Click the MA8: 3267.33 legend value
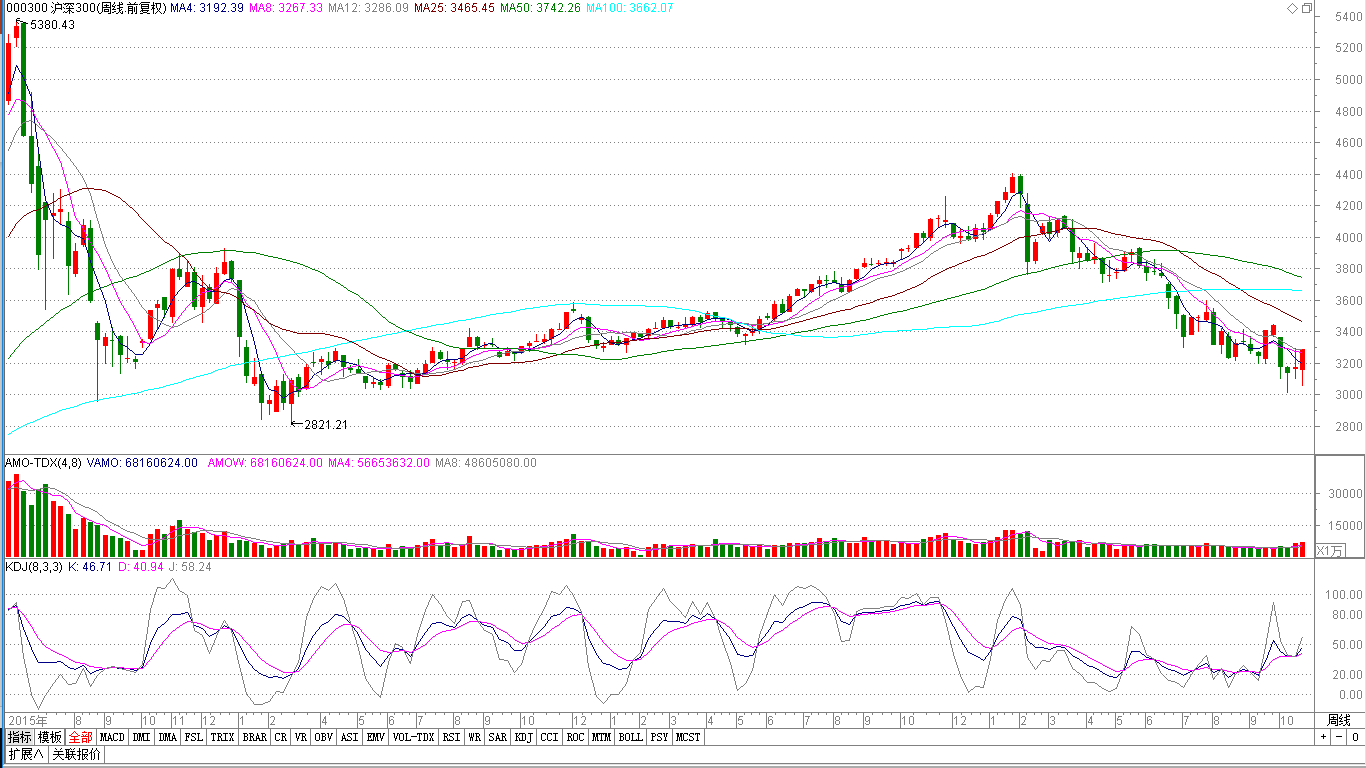Viewport: 1366px width, 768px height. [x=286, y=8]
